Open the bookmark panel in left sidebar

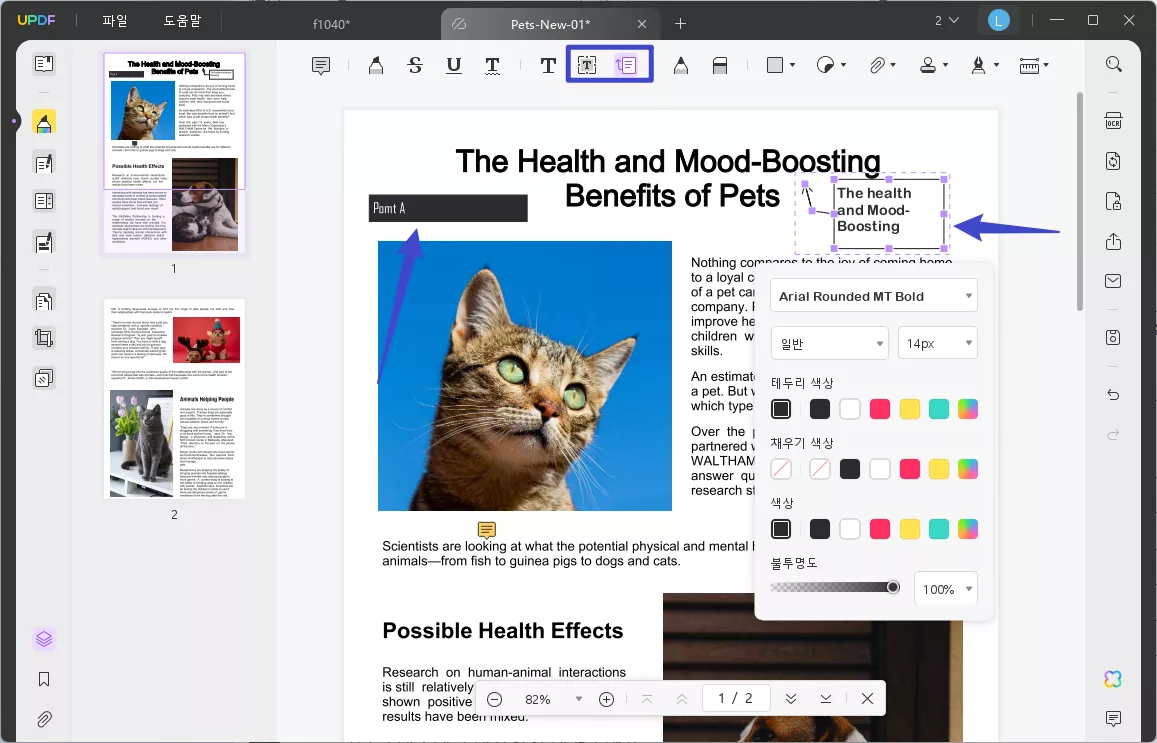click(x=44, y=679)
